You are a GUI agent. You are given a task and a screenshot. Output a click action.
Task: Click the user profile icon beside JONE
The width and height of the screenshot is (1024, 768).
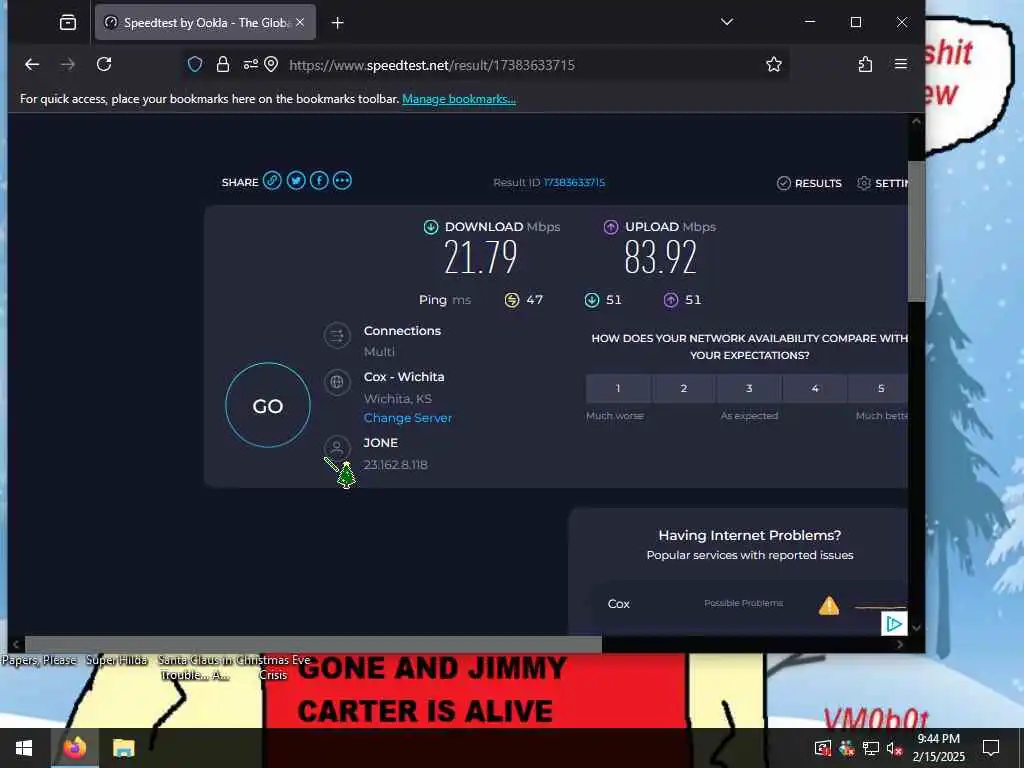point(337,448)
